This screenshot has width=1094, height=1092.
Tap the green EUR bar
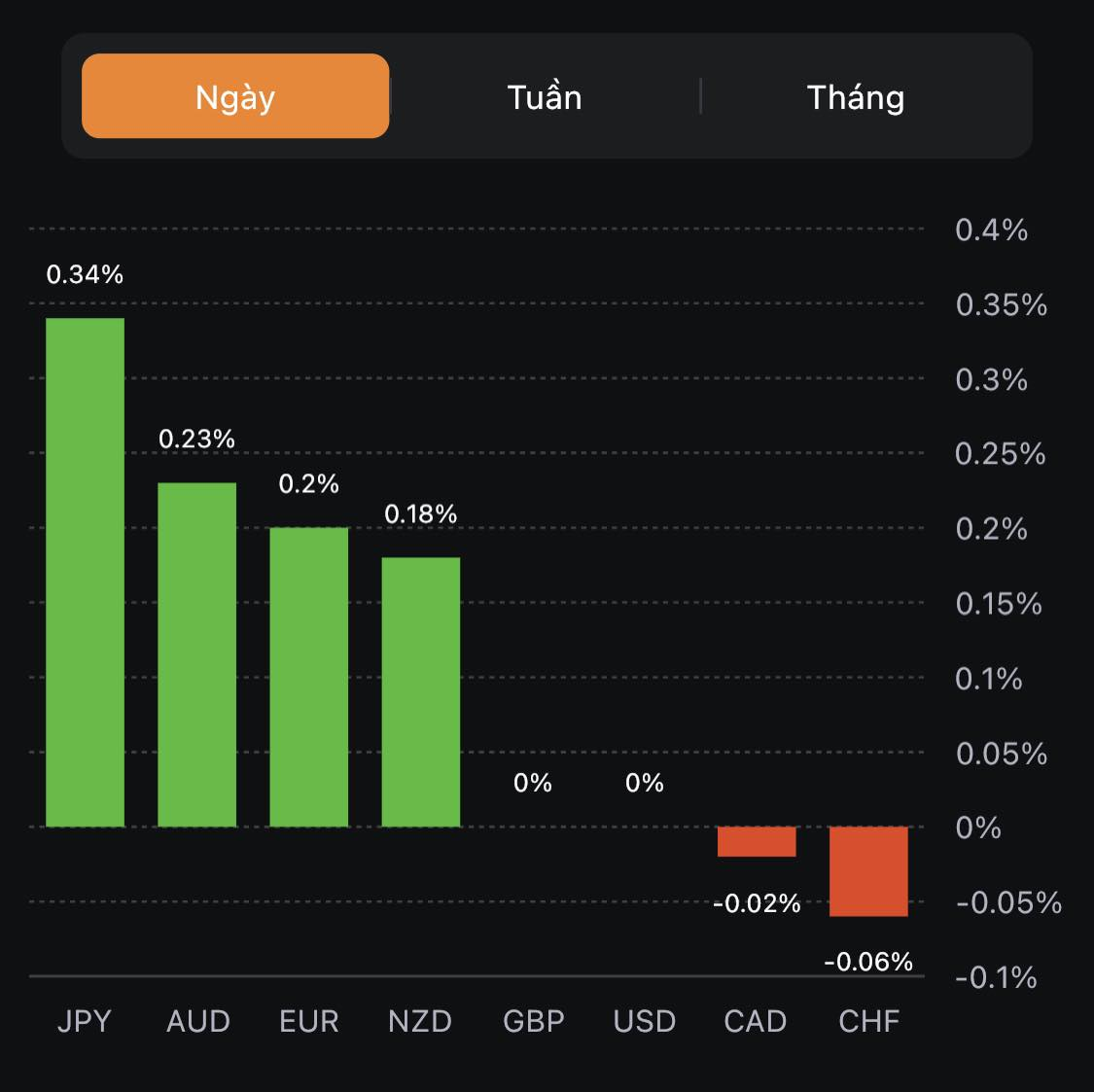point(309,677)
